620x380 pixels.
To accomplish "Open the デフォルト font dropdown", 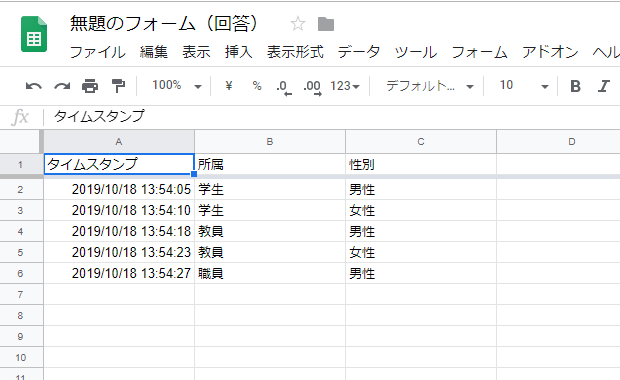I will click(x=430, y=86).
